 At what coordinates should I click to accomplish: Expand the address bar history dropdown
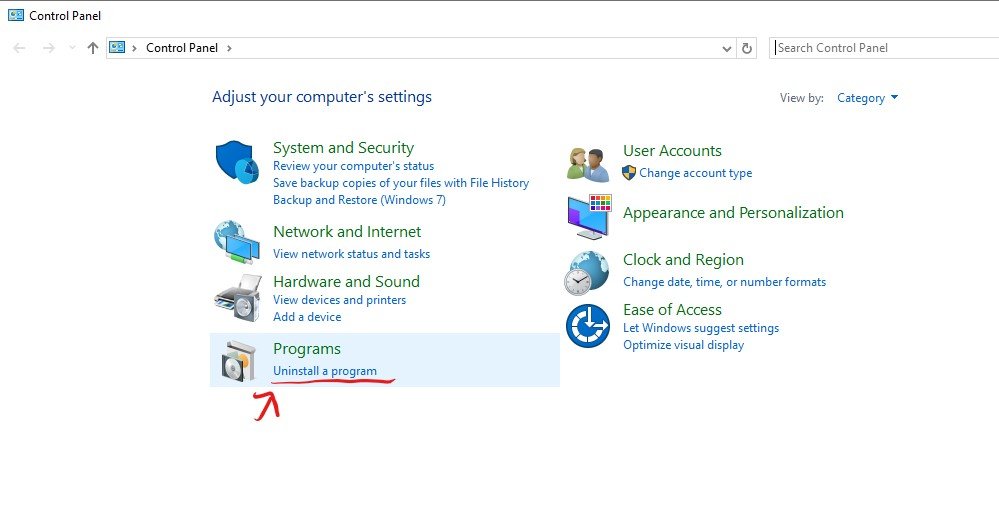[x=727, y=48]
